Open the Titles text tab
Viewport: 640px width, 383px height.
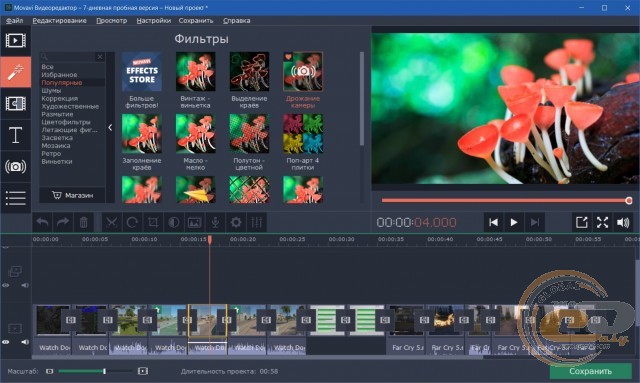pos(16,135)
